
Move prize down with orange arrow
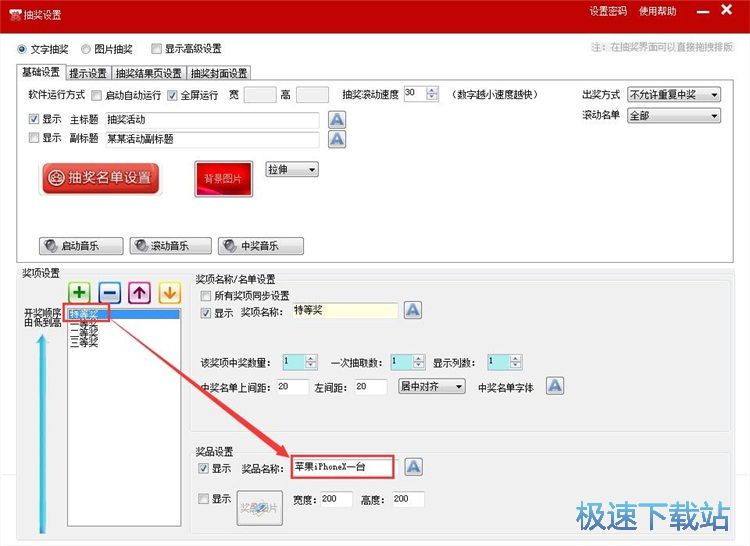pyautogui.click(x=170, y=293)
